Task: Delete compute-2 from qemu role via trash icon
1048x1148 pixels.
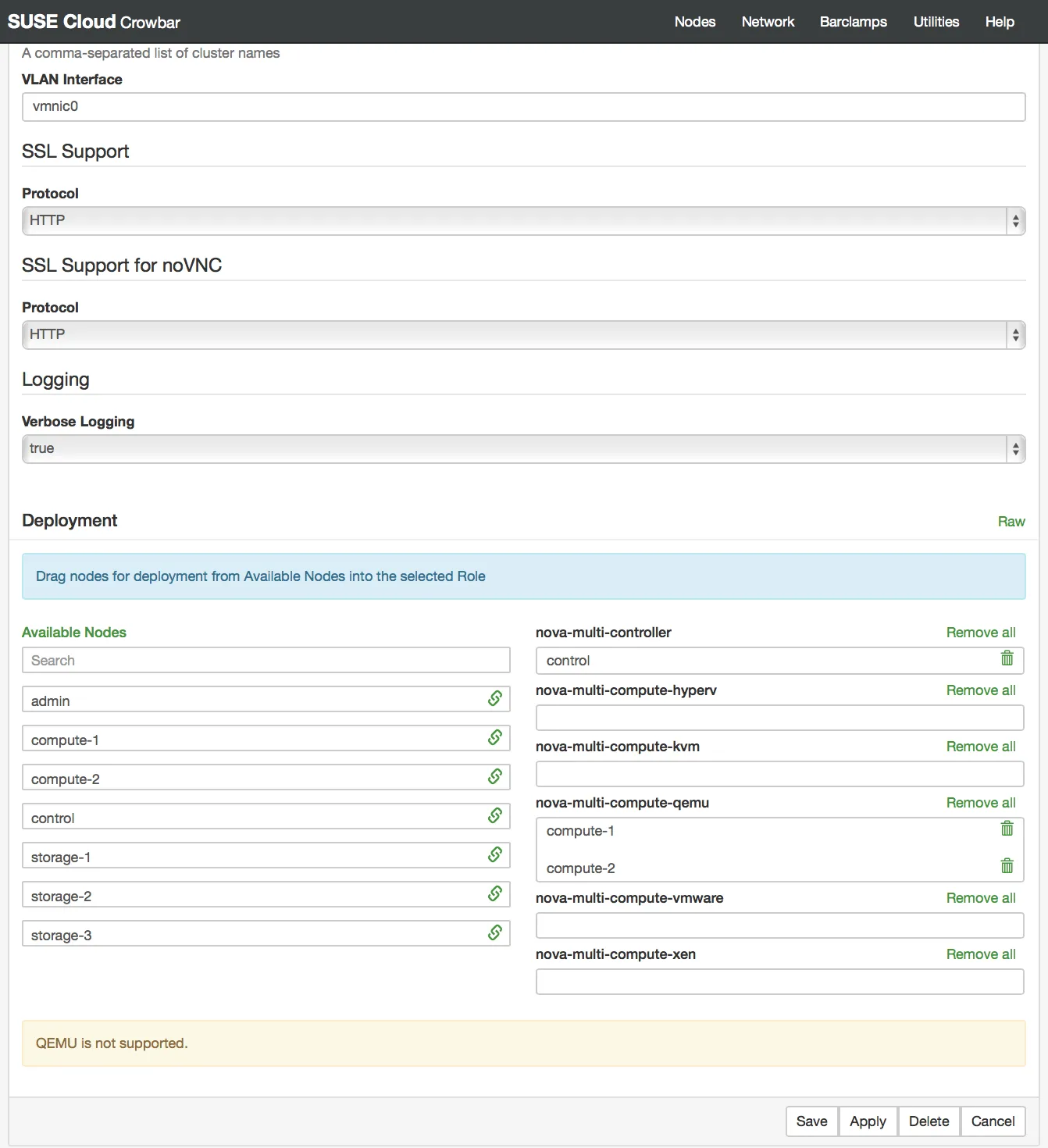Action: [x=1007, y=866]
